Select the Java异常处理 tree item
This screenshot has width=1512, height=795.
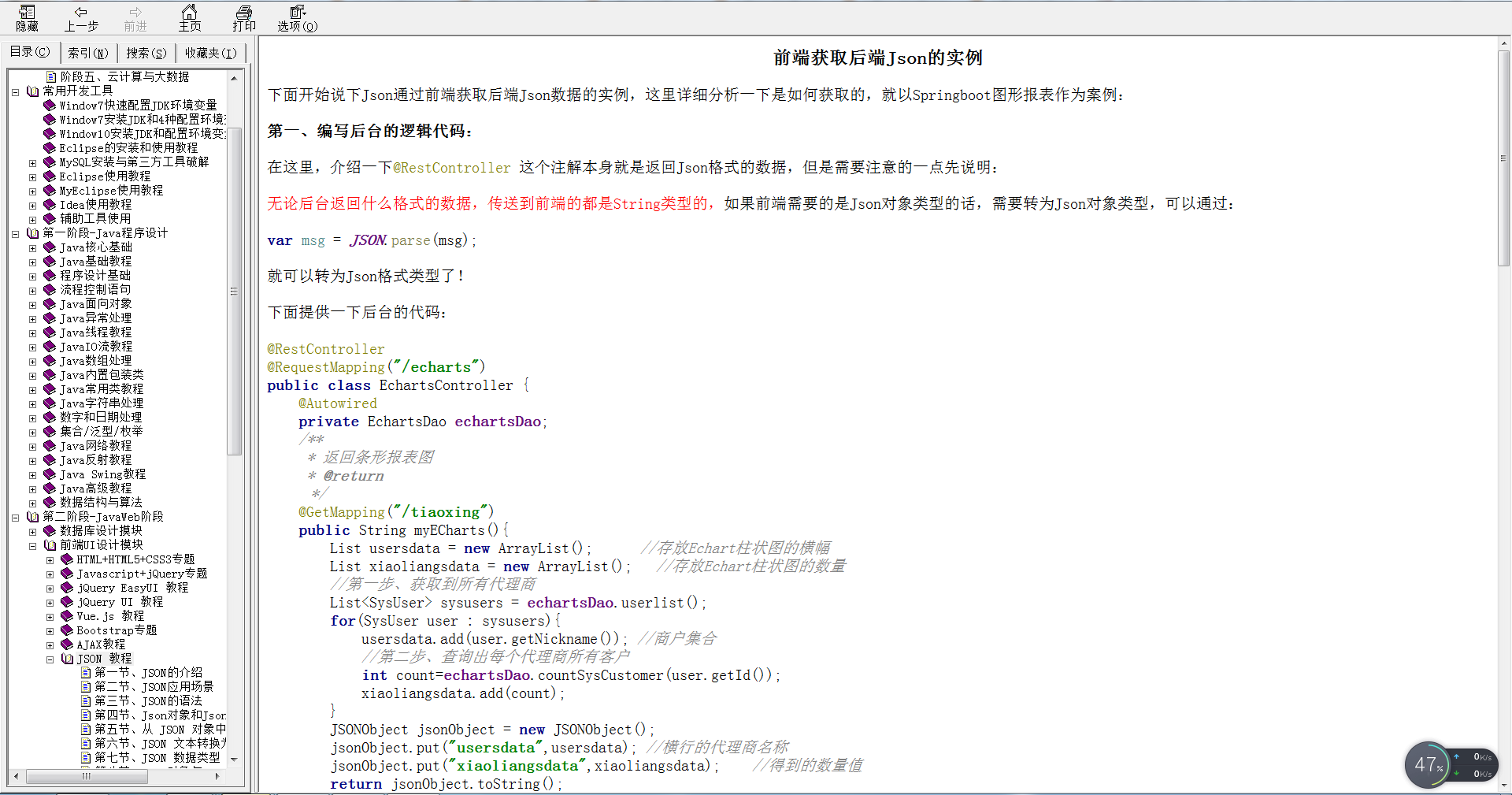coord(95,318)
